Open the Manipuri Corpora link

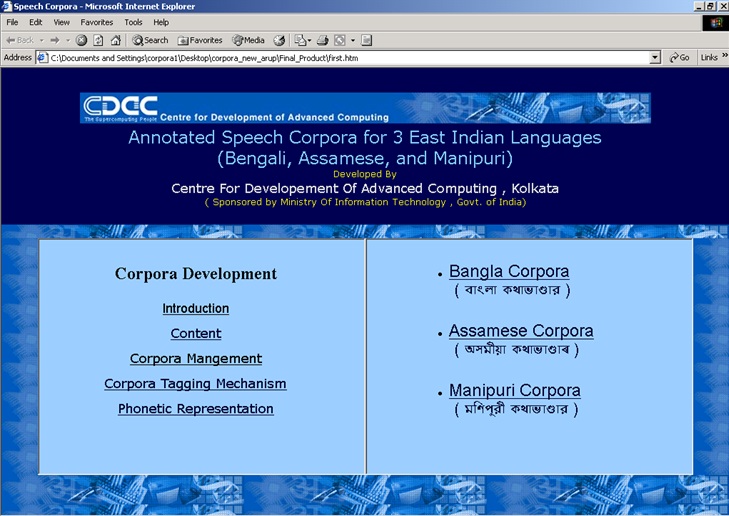514,390
